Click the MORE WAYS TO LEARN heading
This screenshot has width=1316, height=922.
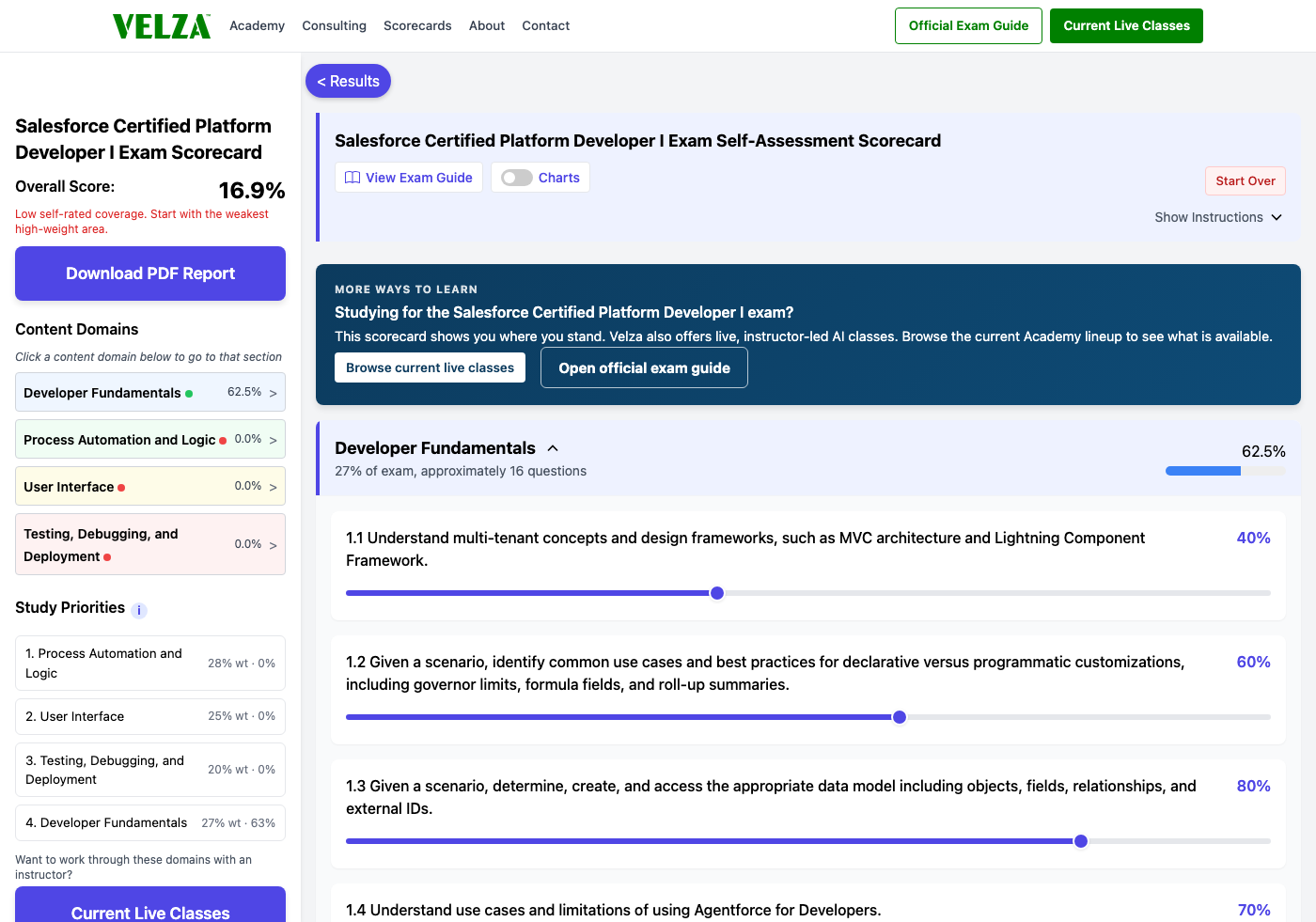pos(406,289)
